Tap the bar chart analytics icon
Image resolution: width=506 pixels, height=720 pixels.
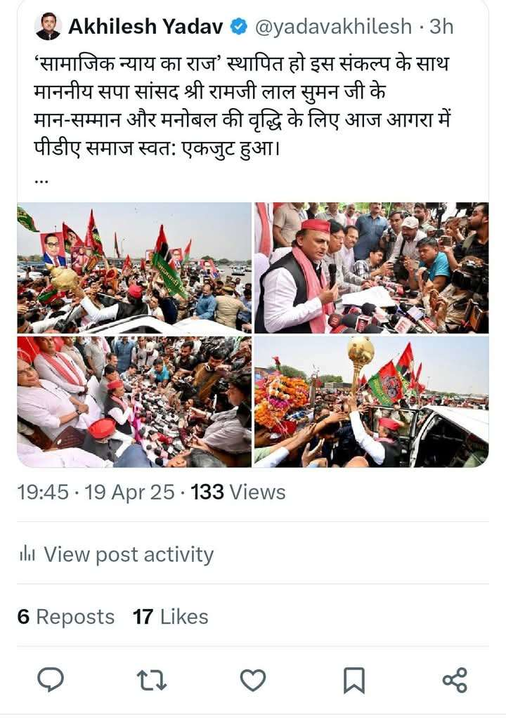pyautogui.click(x=27, y=555)
